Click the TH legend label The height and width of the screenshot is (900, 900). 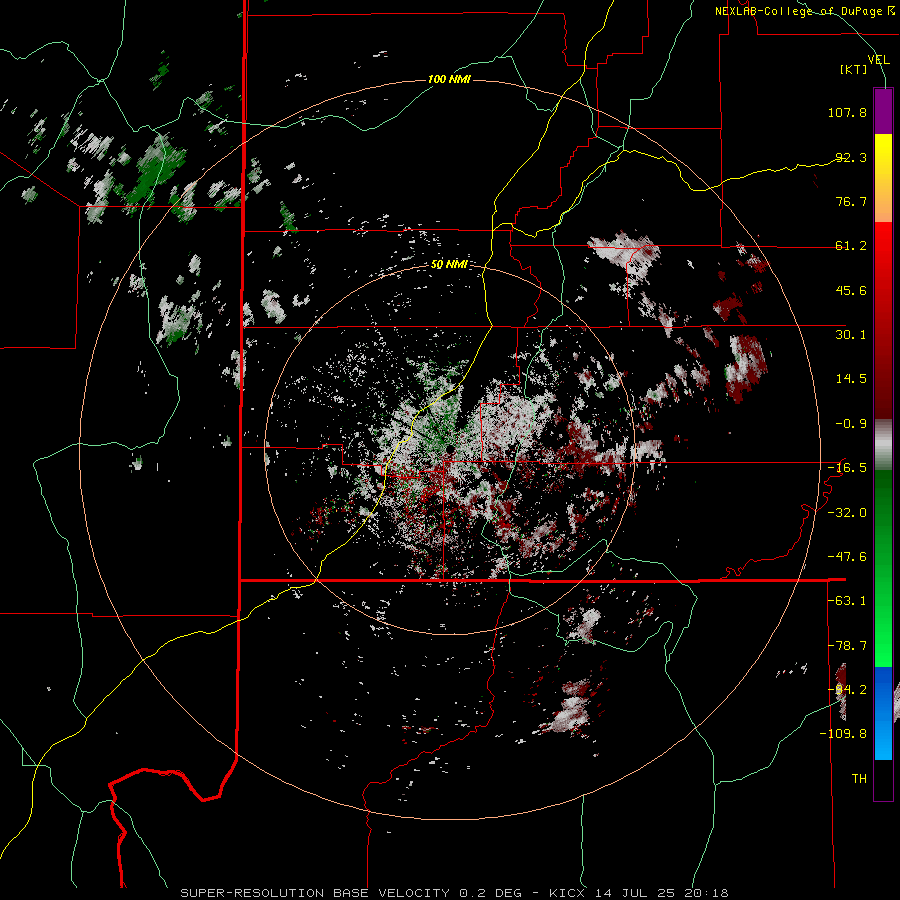[x=859, y=779]
